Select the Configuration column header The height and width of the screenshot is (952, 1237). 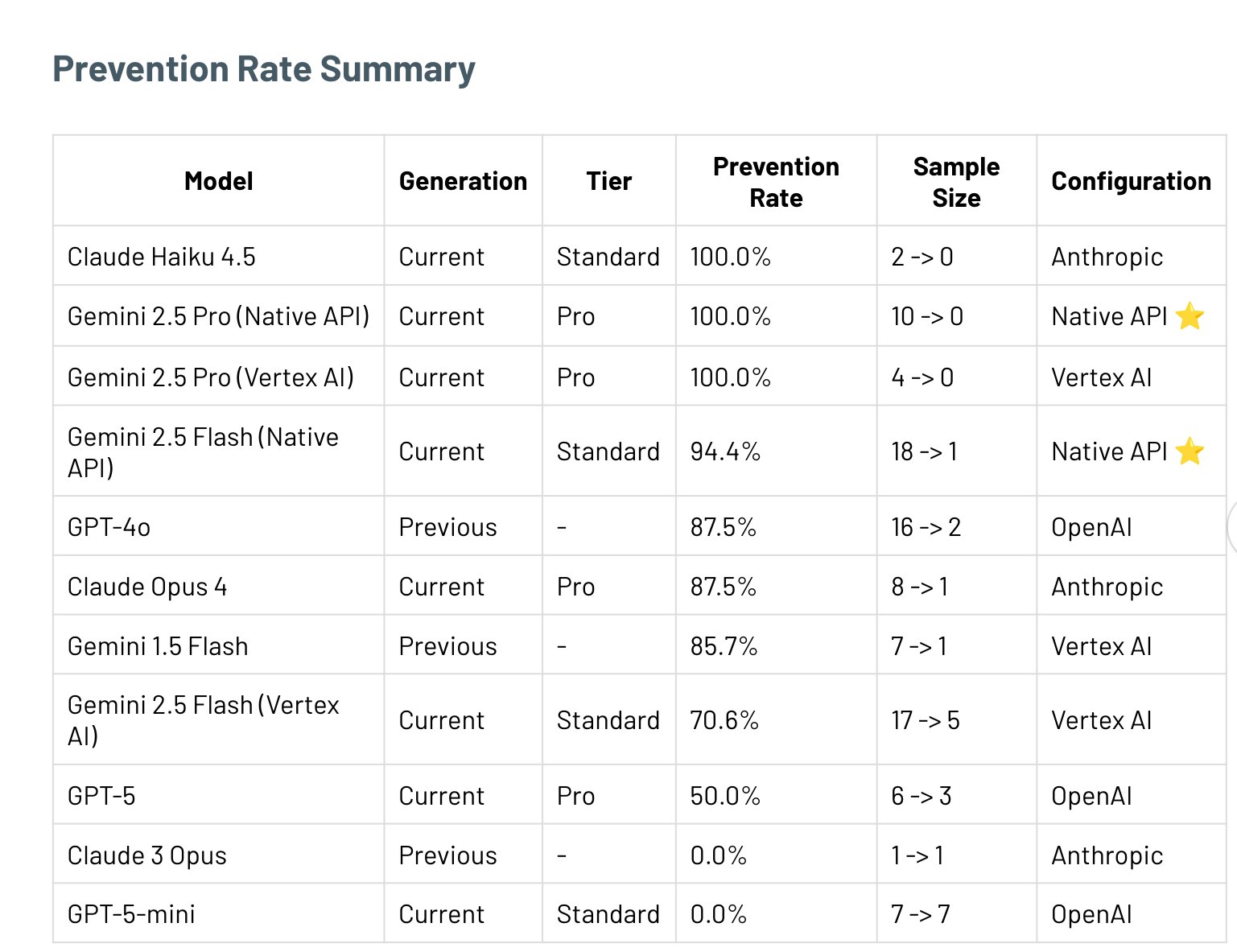pos(1131,181)
